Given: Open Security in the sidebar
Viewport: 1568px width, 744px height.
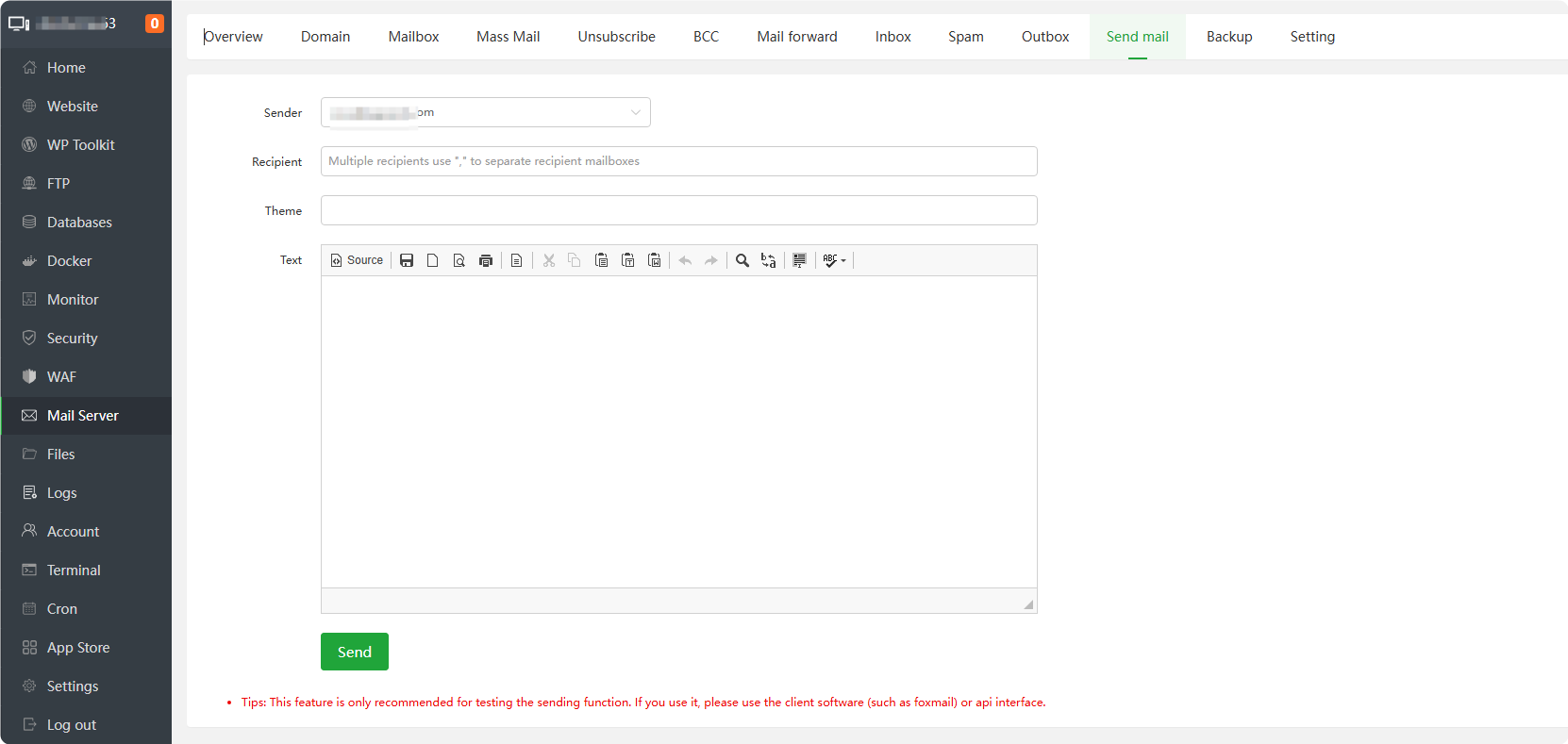Looking at the screenshot, I should [86, 339].
